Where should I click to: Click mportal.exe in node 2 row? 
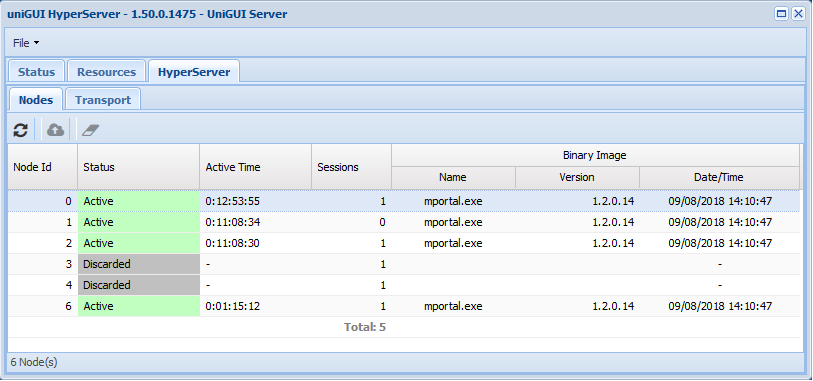[453, 243]
